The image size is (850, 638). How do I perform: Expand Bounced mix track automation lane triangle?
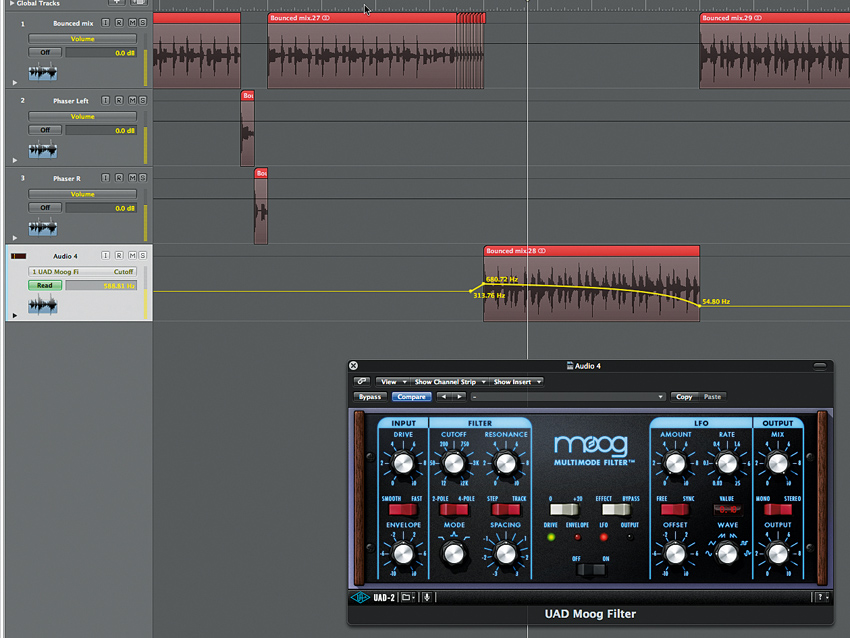pos(15,82)
